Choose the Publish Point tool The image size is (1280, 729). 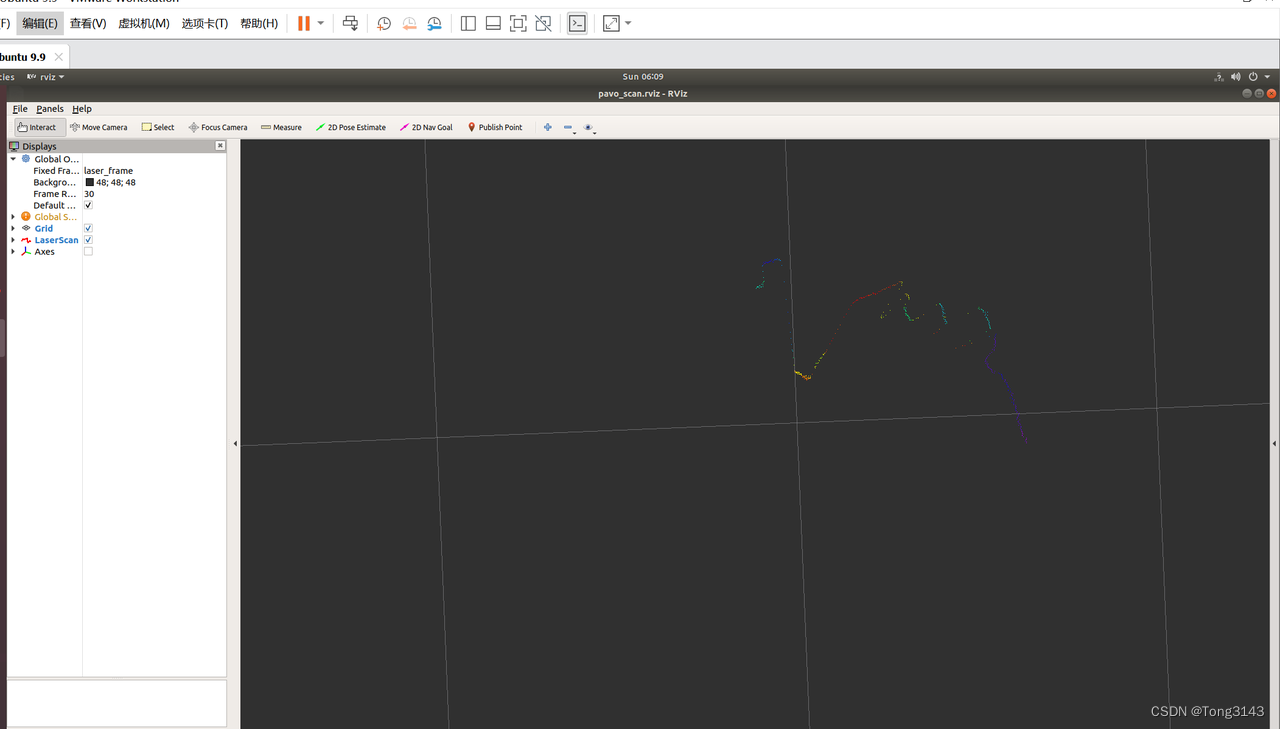[495, 127]
